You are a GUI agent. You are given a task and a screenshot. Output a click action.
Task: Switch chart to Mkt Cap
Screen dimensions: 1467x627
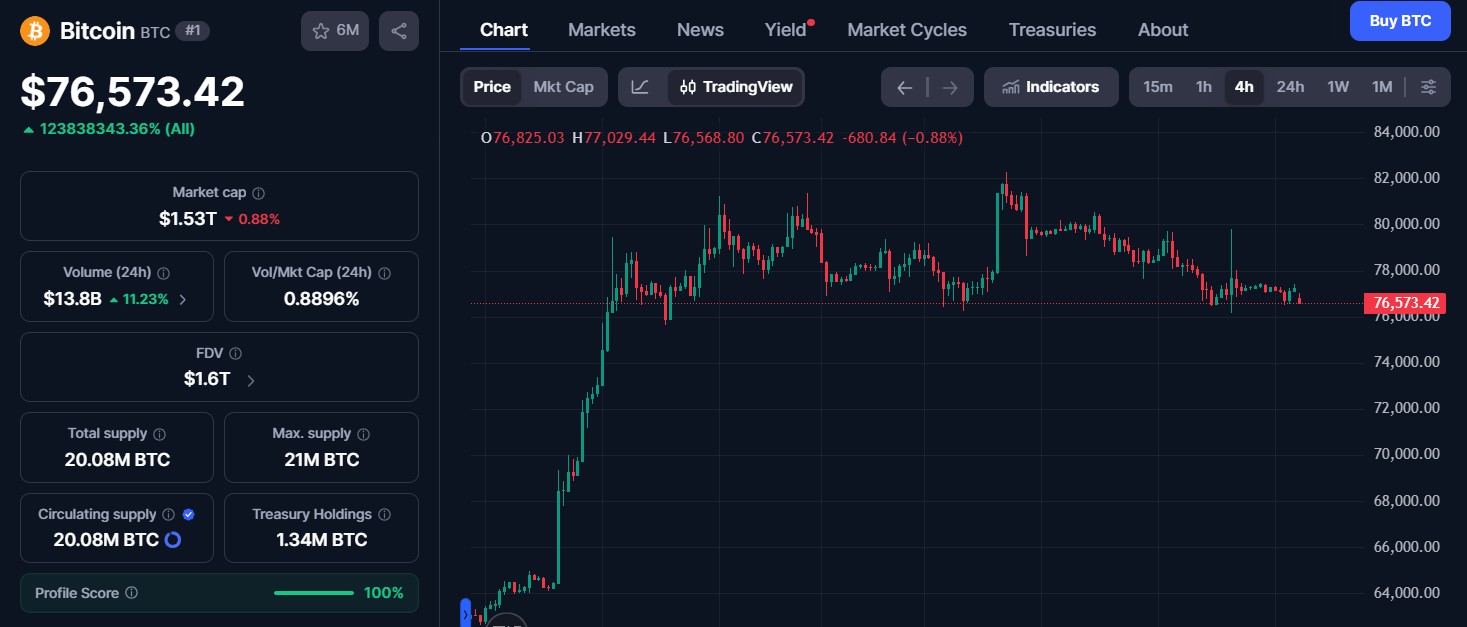pyautogui.click(x=563, y=87)
